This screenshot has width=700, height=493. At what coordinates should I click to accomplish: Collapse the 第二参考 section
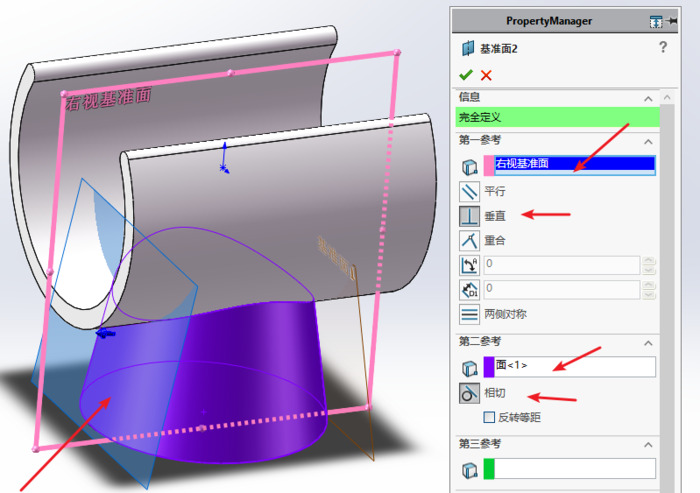point(648,342)
